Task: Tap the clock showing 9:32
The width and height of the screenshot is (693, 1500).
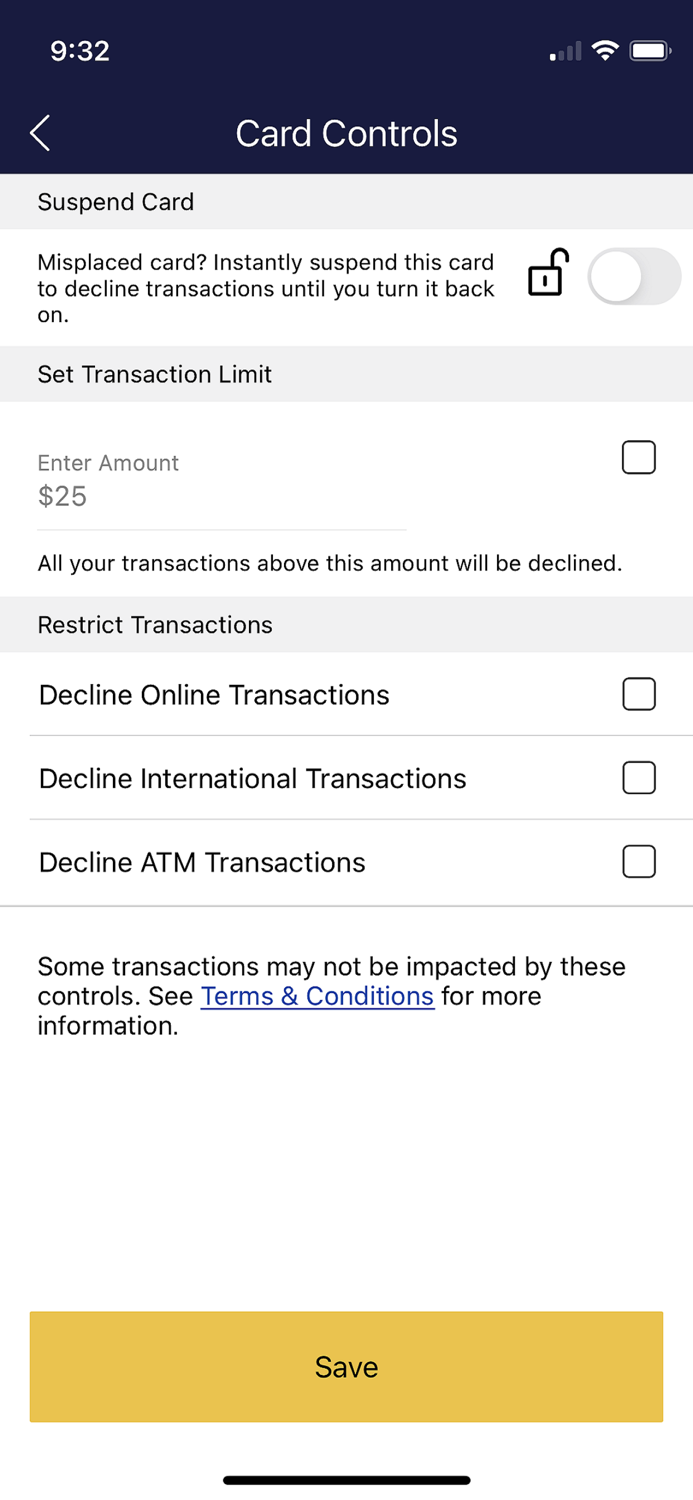Action: [x=80, y=51]
